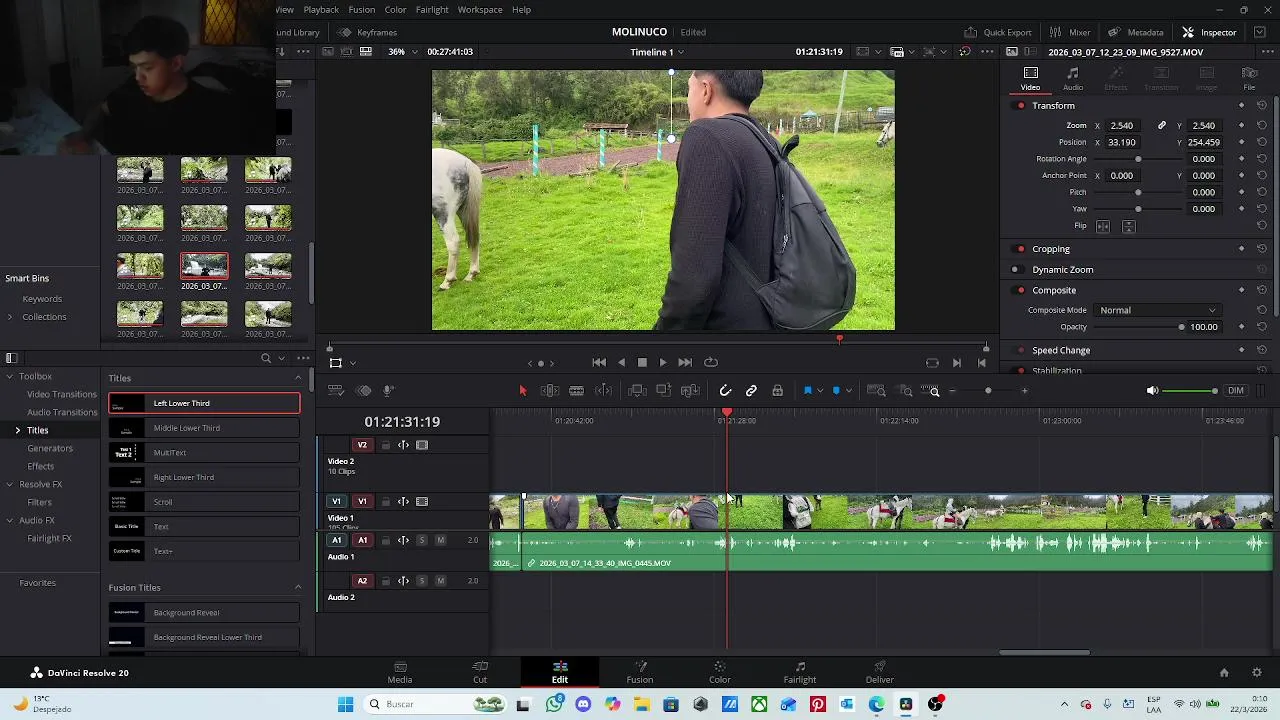This screenshot has height=720, width=1280.
Task: Flip the clip vertically
Action: click(x=1128, y=227)
